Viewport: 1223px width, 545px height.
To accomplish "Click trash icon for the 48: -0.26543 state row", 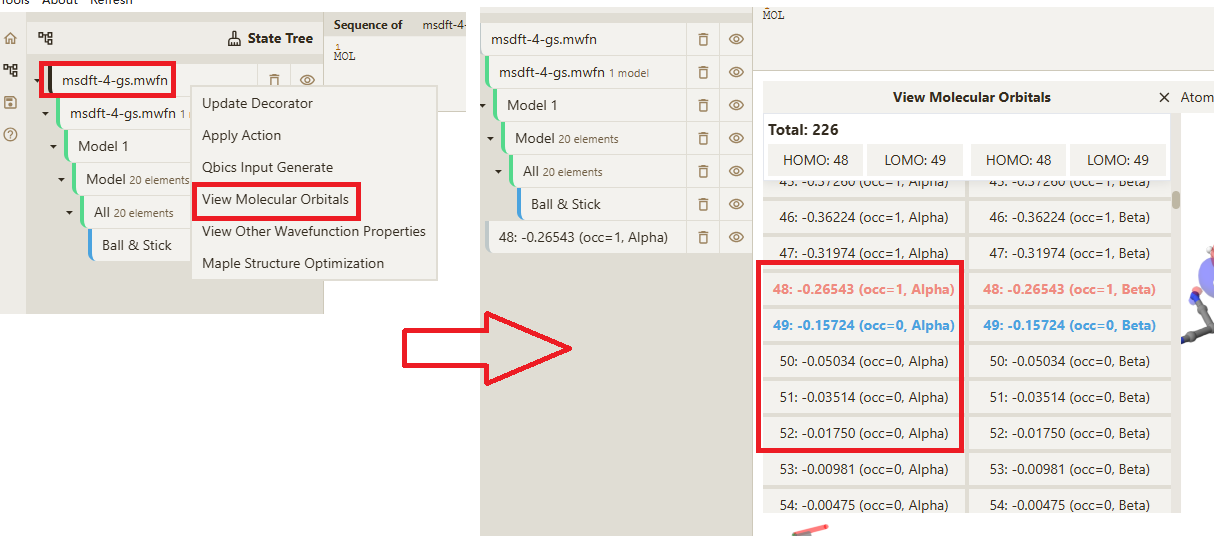I will (x=703, y=238).
